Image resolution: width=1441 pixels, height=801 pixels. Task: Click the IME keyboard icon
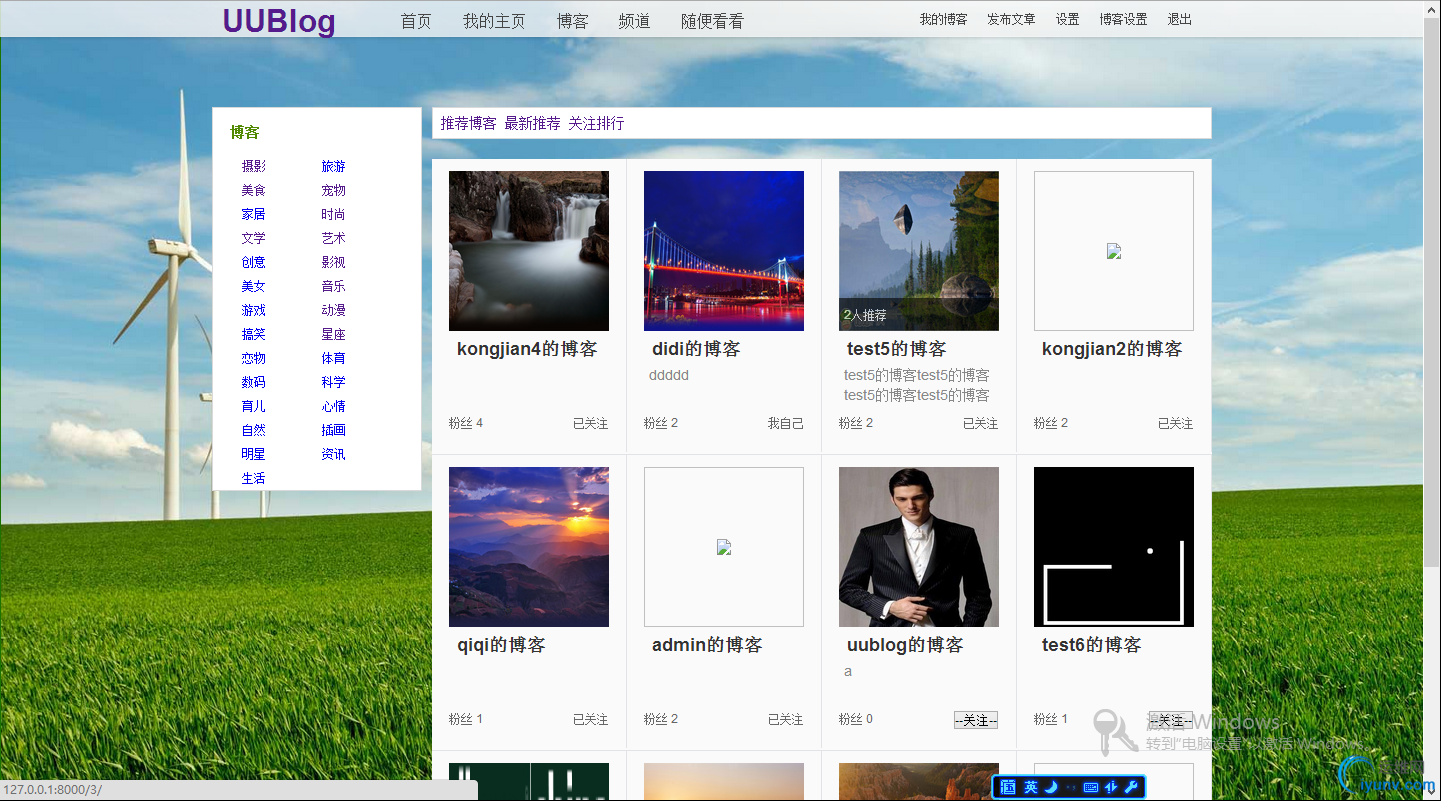[1091, 787]
